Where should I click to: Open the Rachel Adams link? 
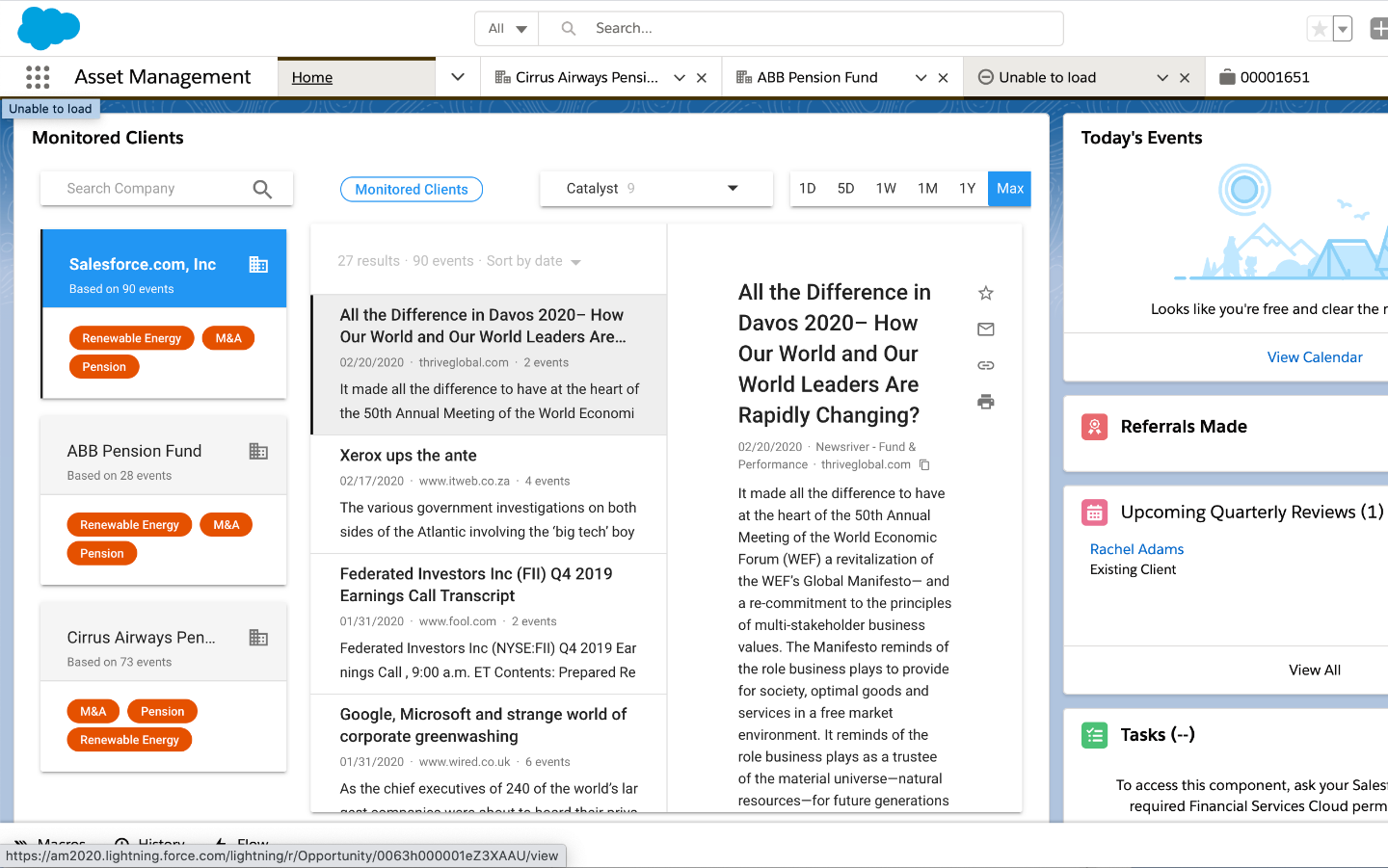click(1136, 549)
